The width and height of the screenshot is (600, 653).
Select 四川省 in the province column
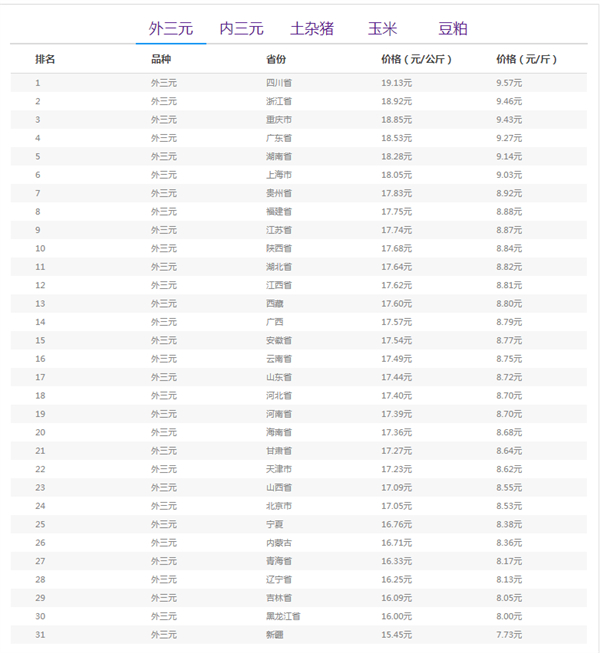coord(279,83)
